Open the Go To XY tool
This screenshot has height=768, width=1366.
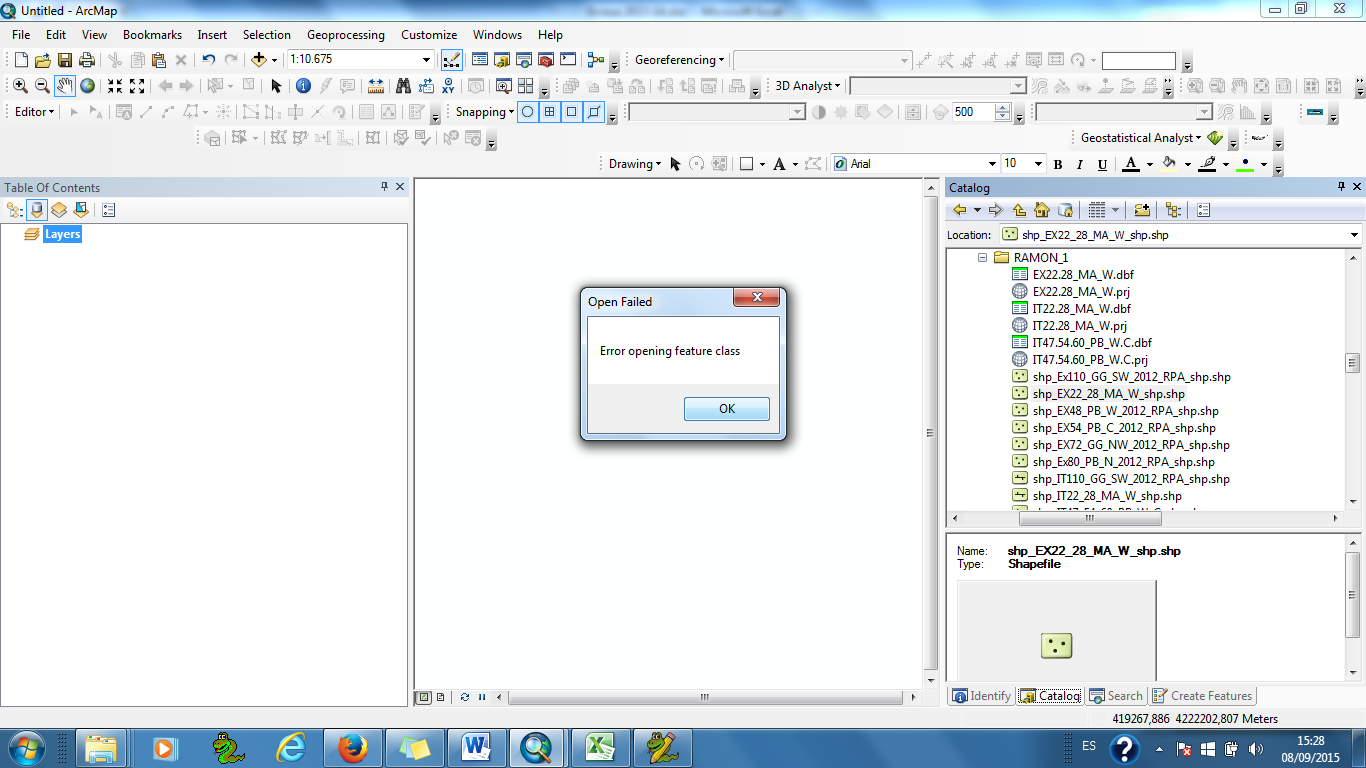click(x=448, y=86)
